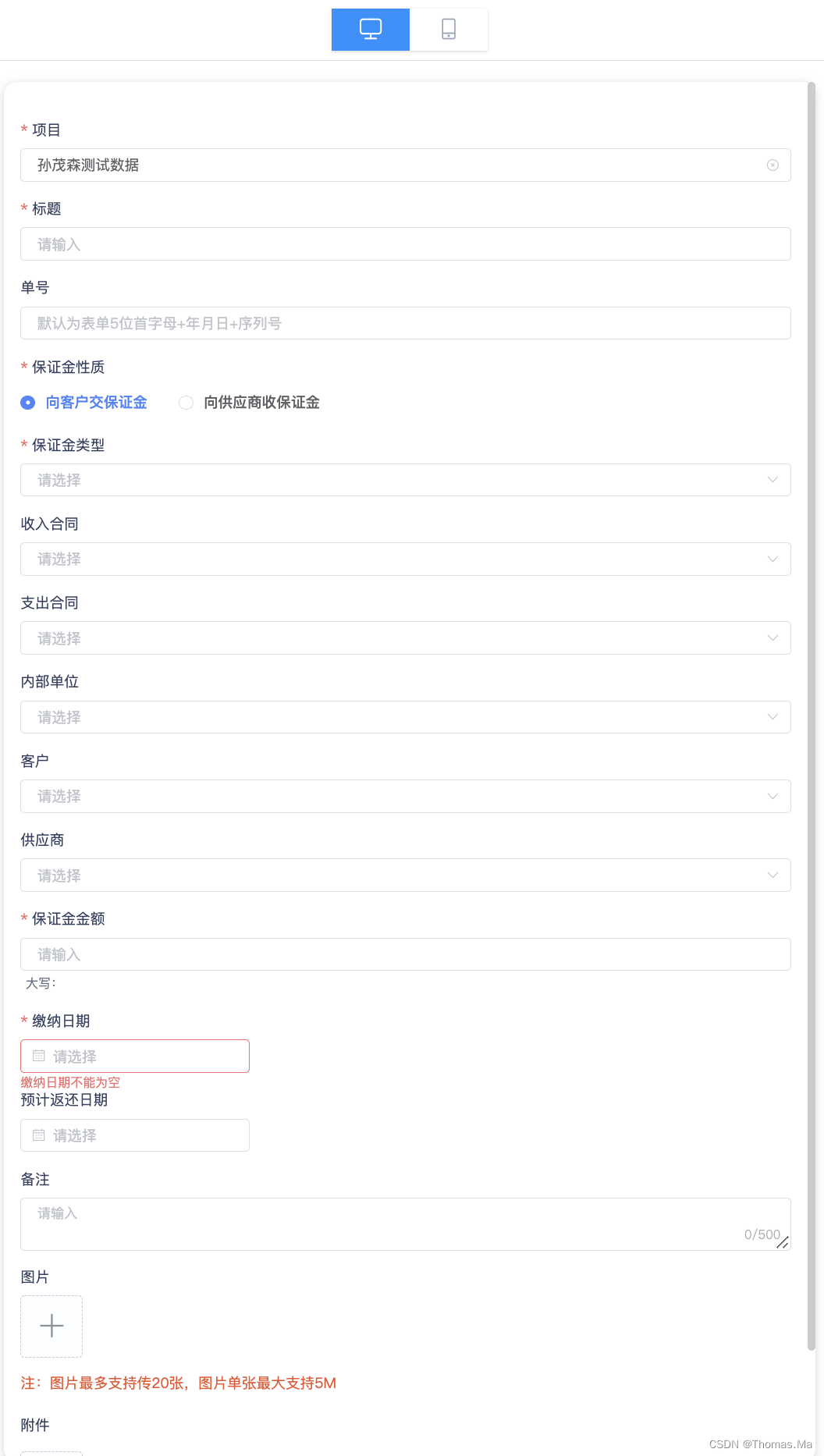Viewport: 824px width, 1456px height.
Task: Click the 附件 label
Action: [35, 1425]
